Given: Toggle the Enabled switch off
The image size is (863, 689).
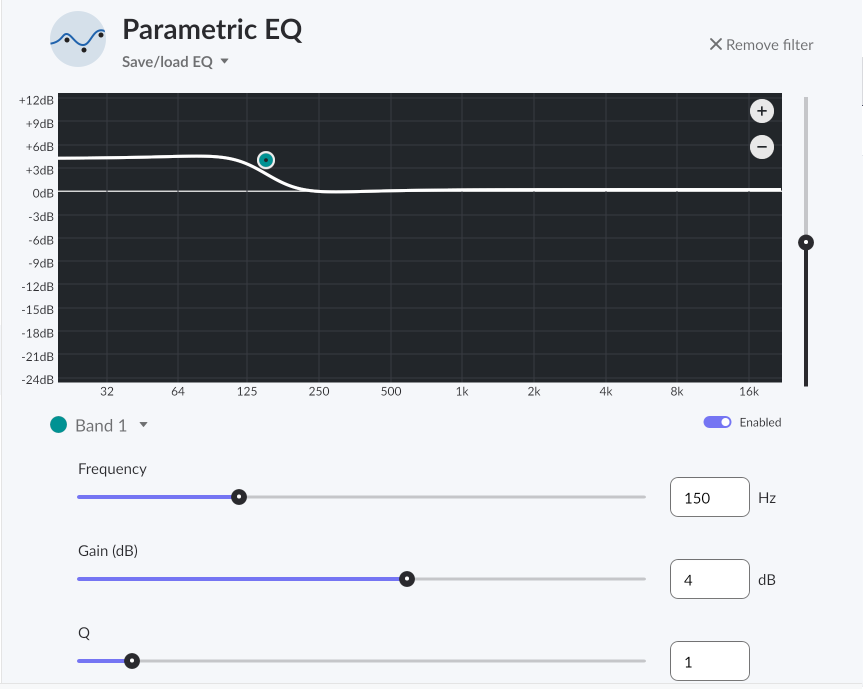Looking at the screenshot, I should 717,422.
